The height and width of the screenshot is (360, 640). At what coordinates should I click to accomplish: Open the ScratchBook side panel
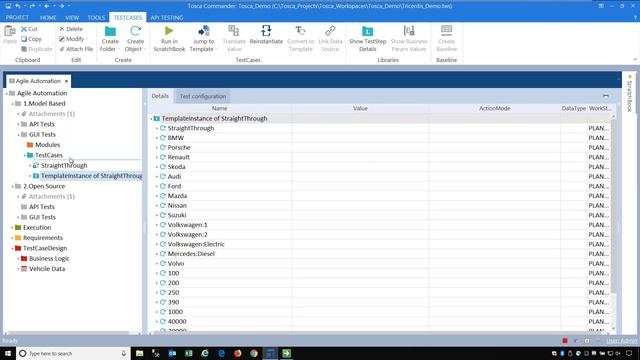click(629, 94)
